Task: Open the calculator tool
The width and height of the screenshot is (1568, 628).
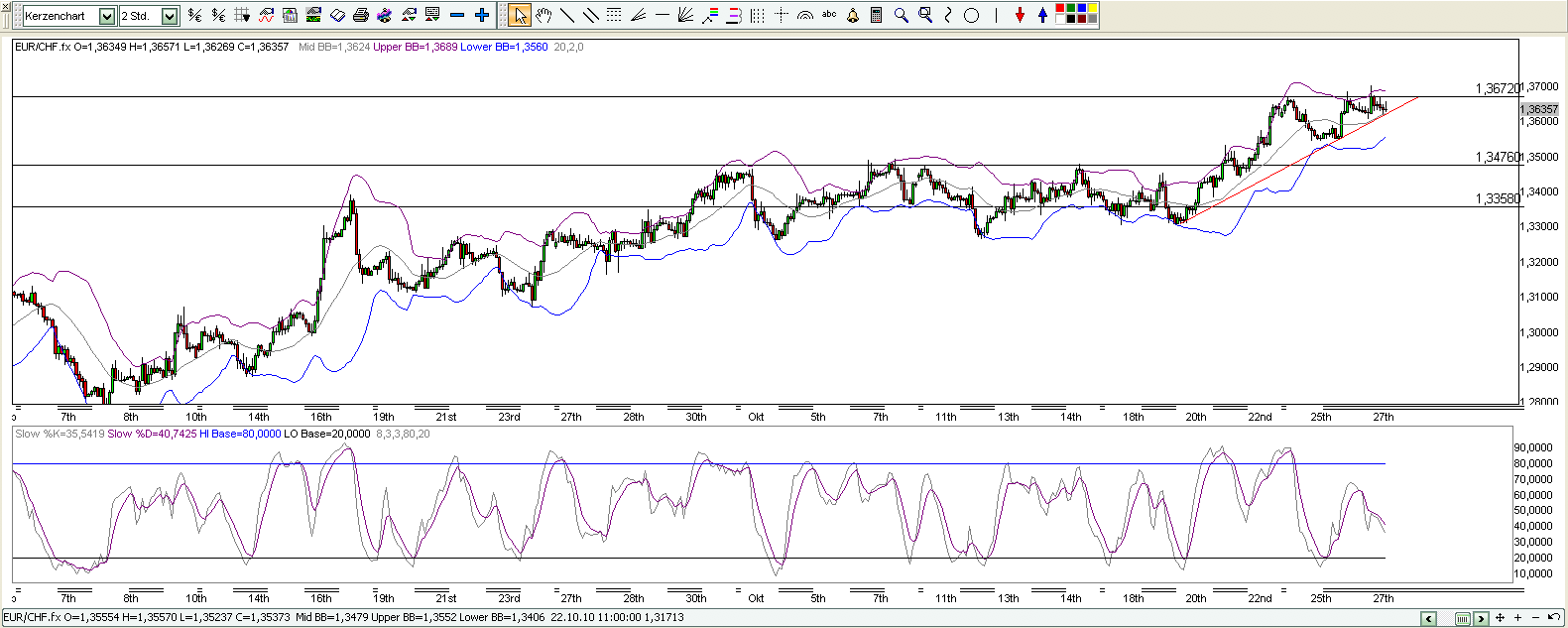Action: 877,15
